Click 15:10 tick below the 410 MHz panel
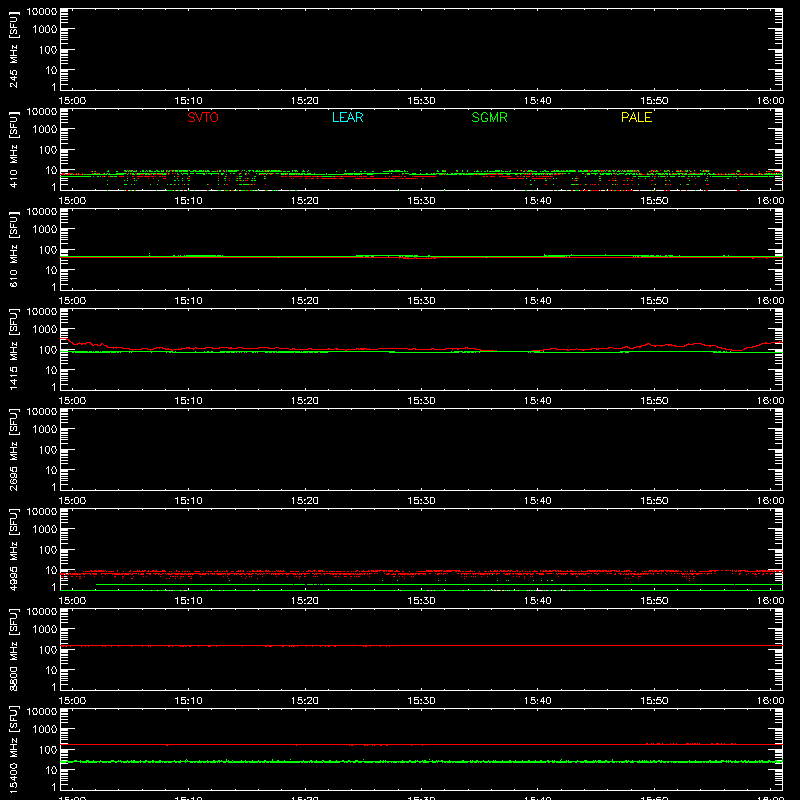This screenshot has width=800, height=800. pyautogui.click(x=188, y=201)
